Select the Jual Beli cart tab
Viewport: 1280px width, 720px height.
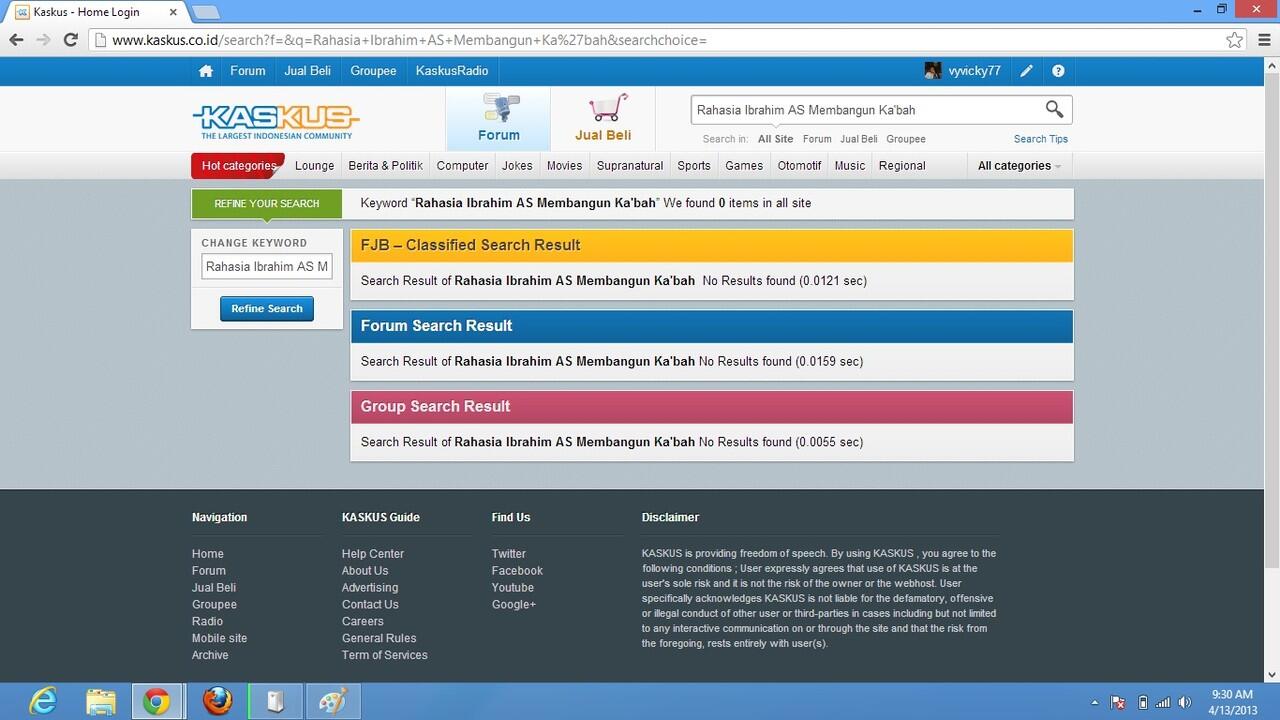click(603, 119)
